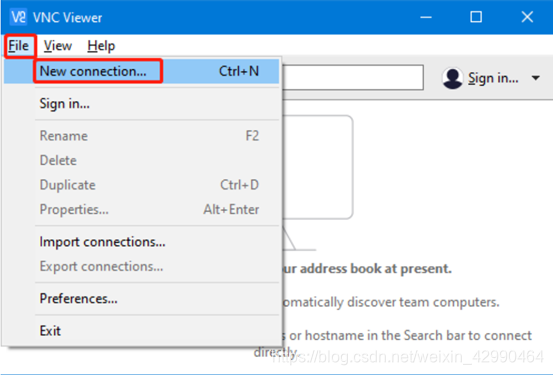
Task: Choose New connection... from File menu
Action: pyautogui.click(x=141, y=71)
